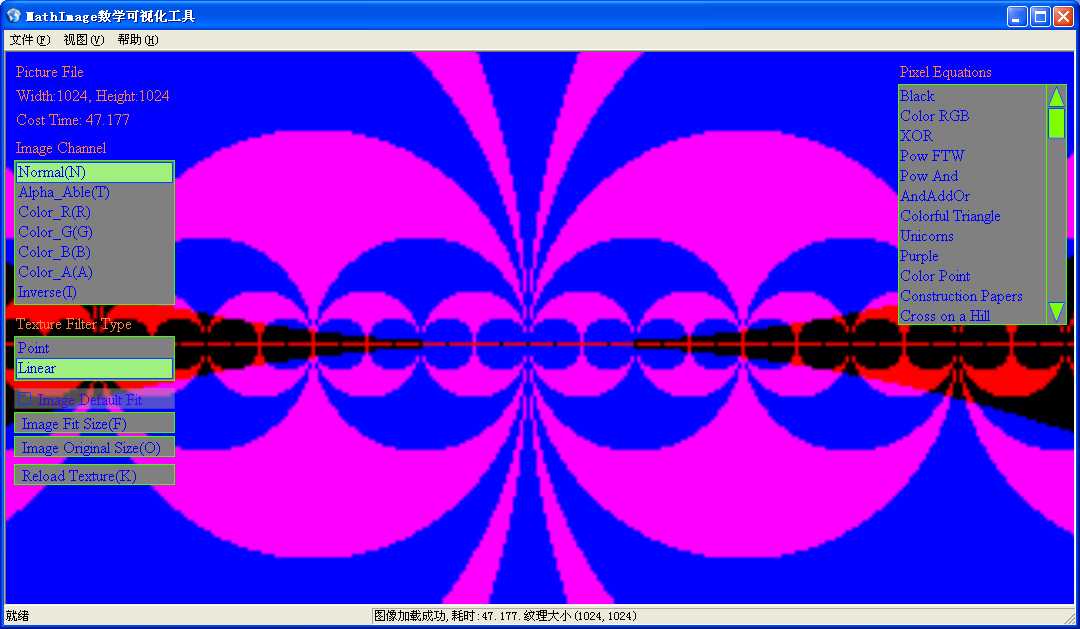
Task: Select the Color RGB pixel equation
Action: pyautogui.click(x=972, y=116)
